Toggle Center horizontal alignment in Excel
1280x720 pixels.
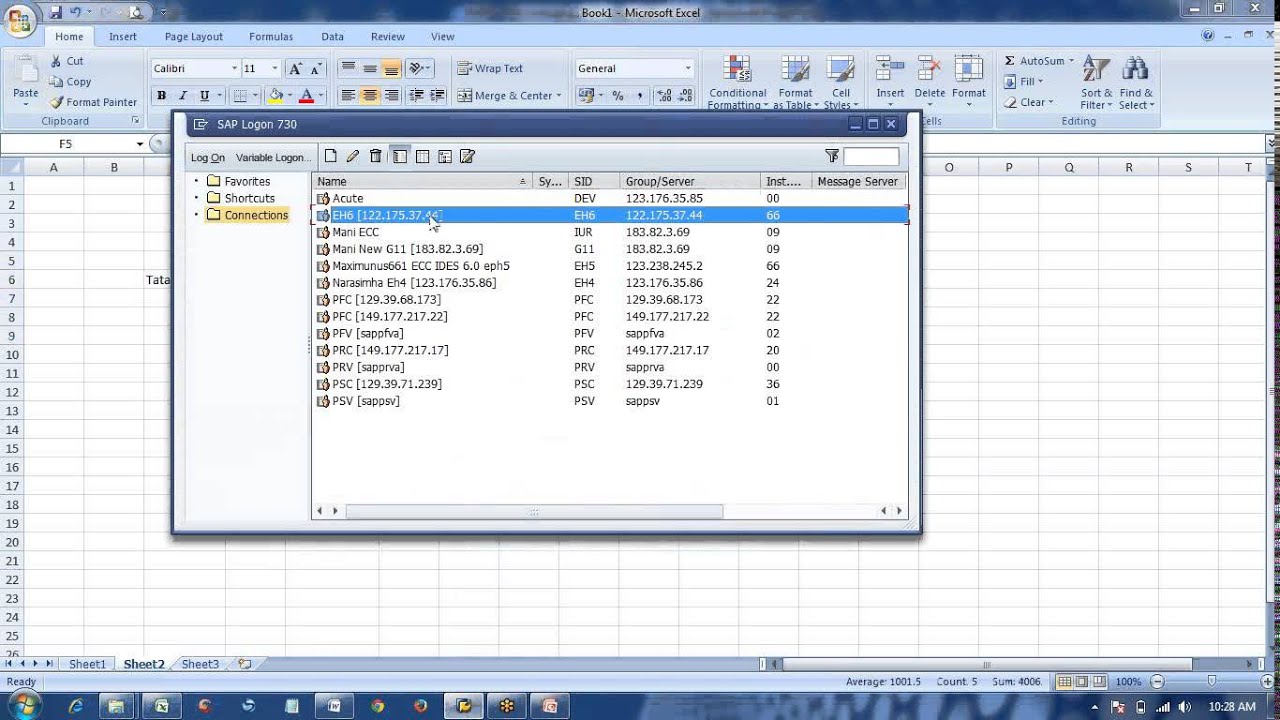[370, 96]
